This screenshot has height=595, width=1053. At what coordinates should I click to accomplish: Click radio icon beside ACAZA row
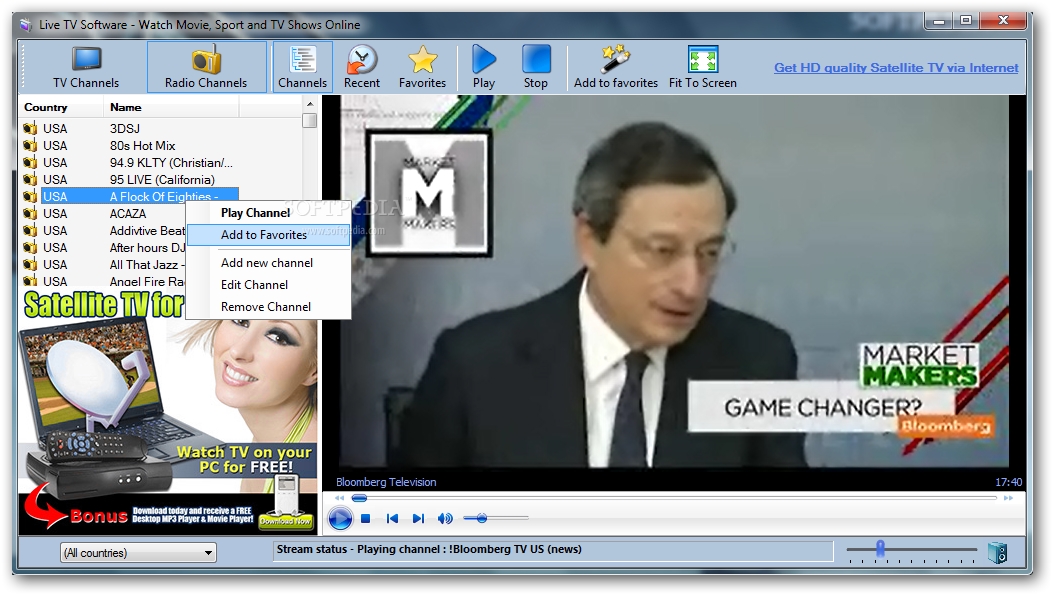click(30, 214)
